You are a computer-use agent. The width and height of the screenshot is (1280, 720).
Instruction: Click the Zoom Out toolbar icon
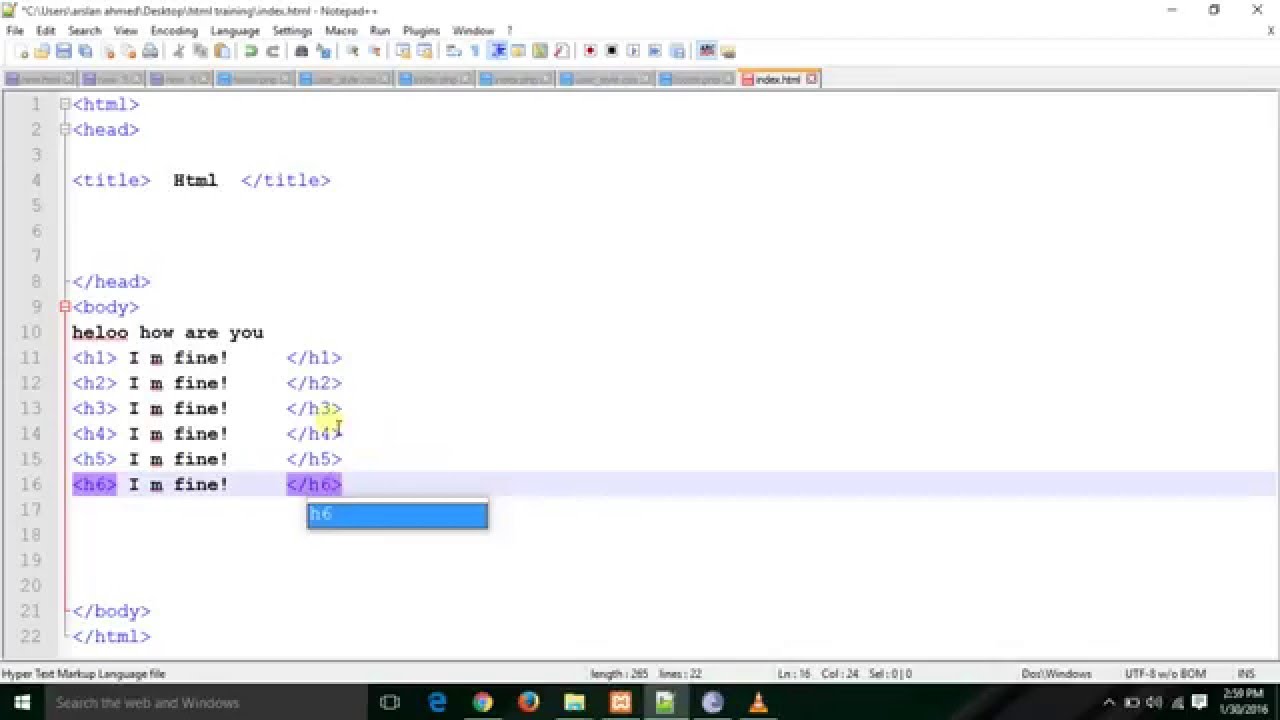click(374, 51)
